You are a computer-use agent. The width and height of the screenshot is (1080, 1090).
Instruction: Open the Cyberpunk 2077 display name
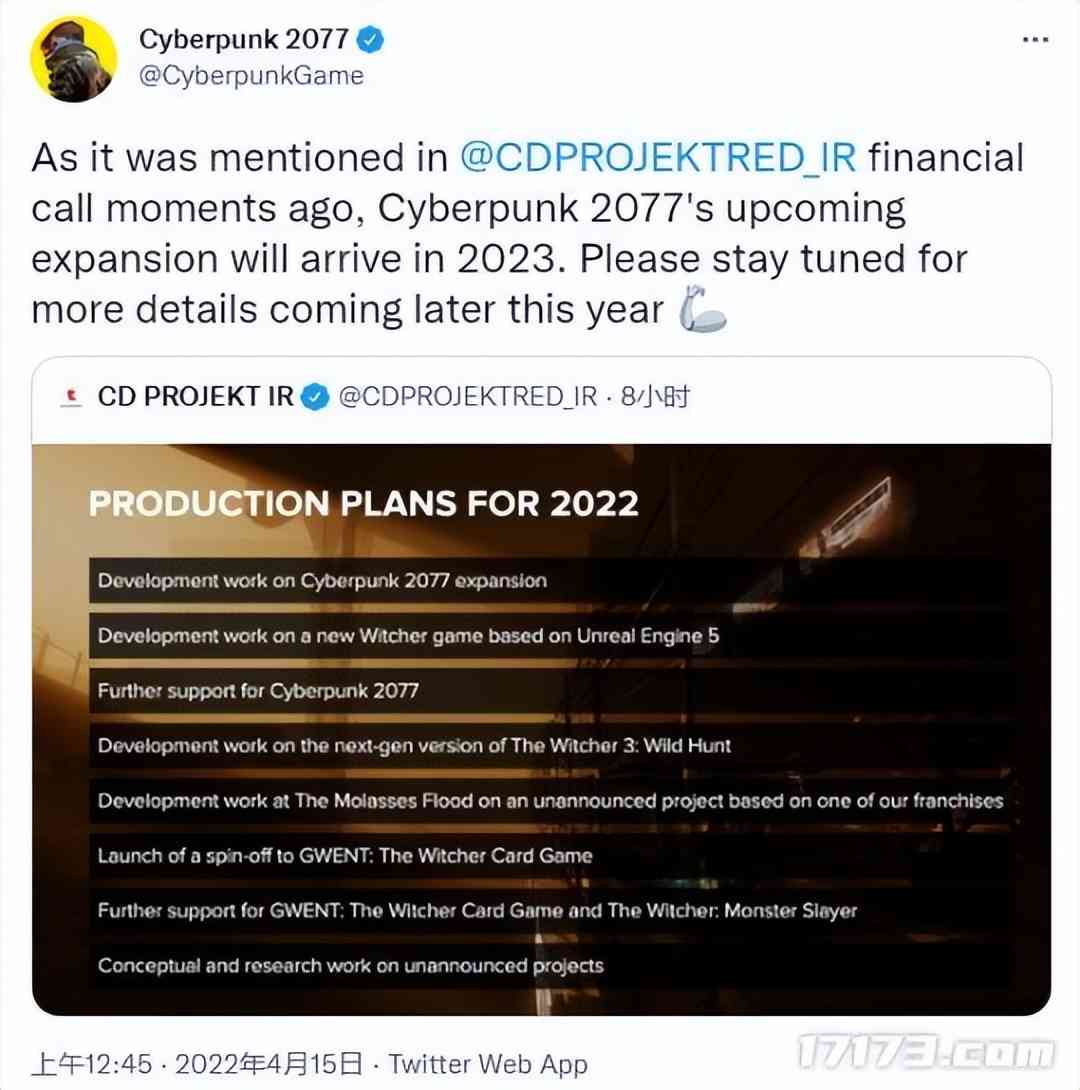[244, 40]
